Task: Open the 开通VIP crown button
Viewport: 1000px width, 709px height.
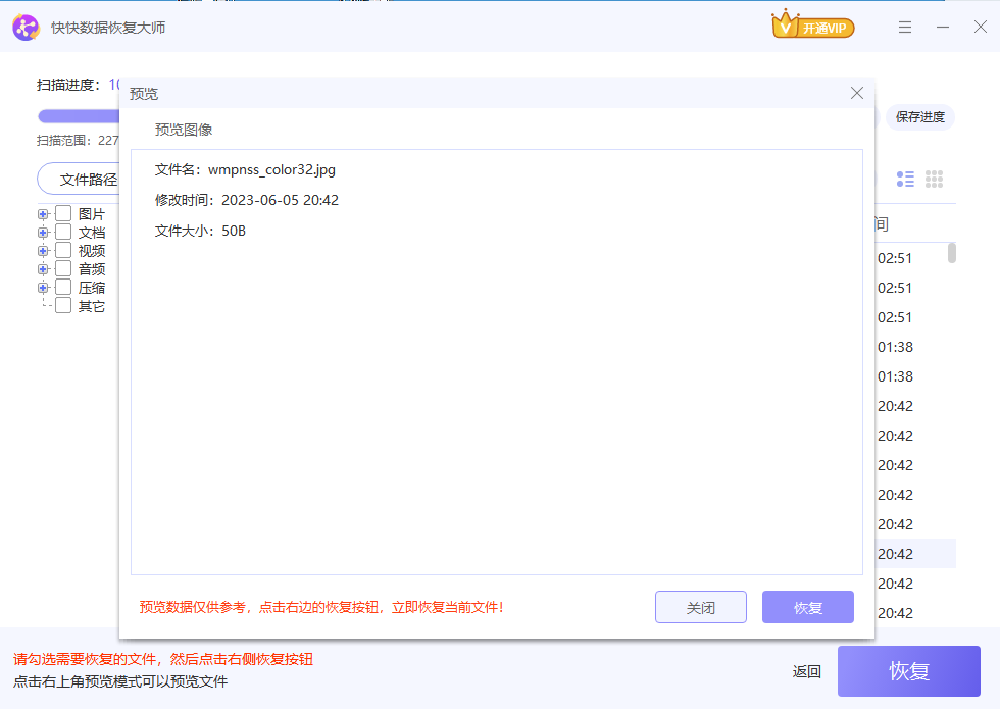Action: point(812,26)
